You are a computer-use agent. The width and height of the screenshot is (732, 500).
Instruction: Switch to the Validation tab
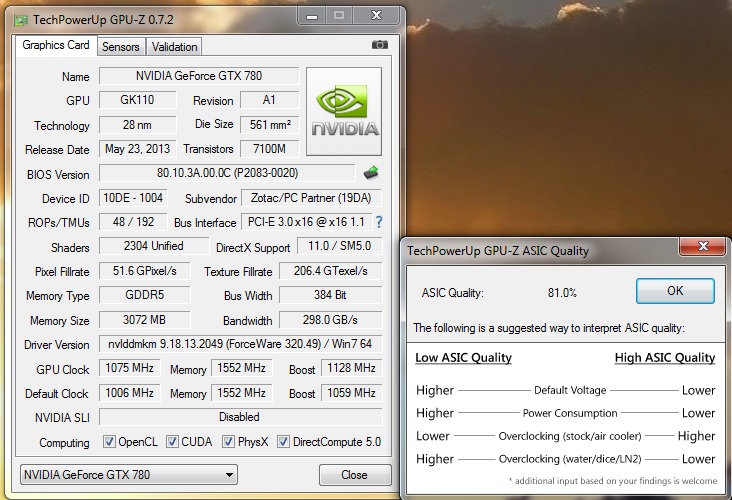point(174,47)
